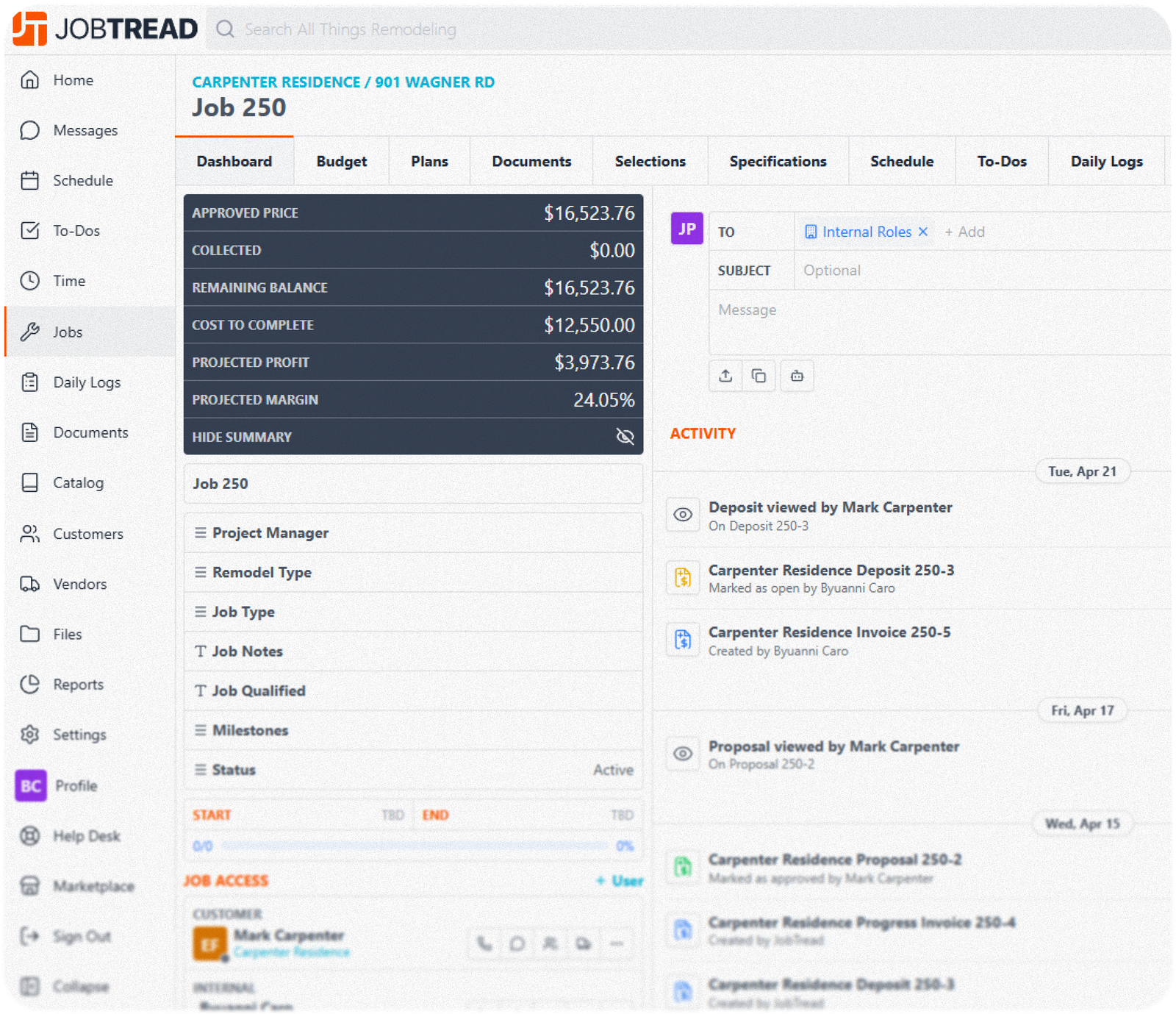Click the upload attachment icon below message
This screenshot has height=1014, width=1176.
(725, 376)
